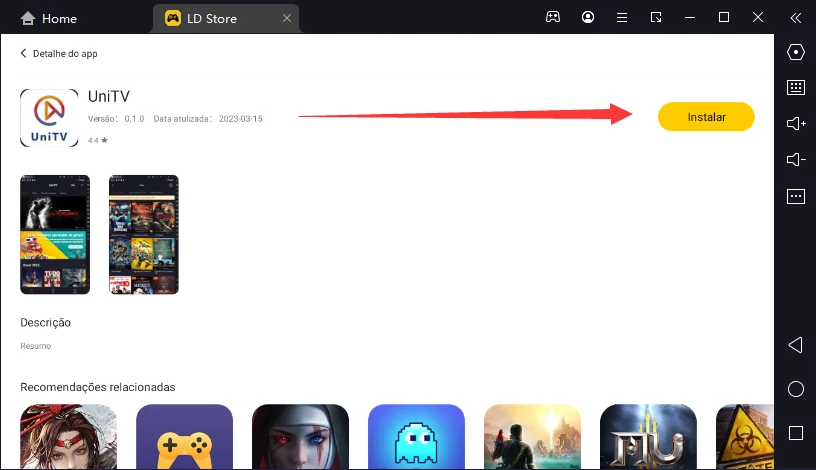Click the Resumo text

35,346
